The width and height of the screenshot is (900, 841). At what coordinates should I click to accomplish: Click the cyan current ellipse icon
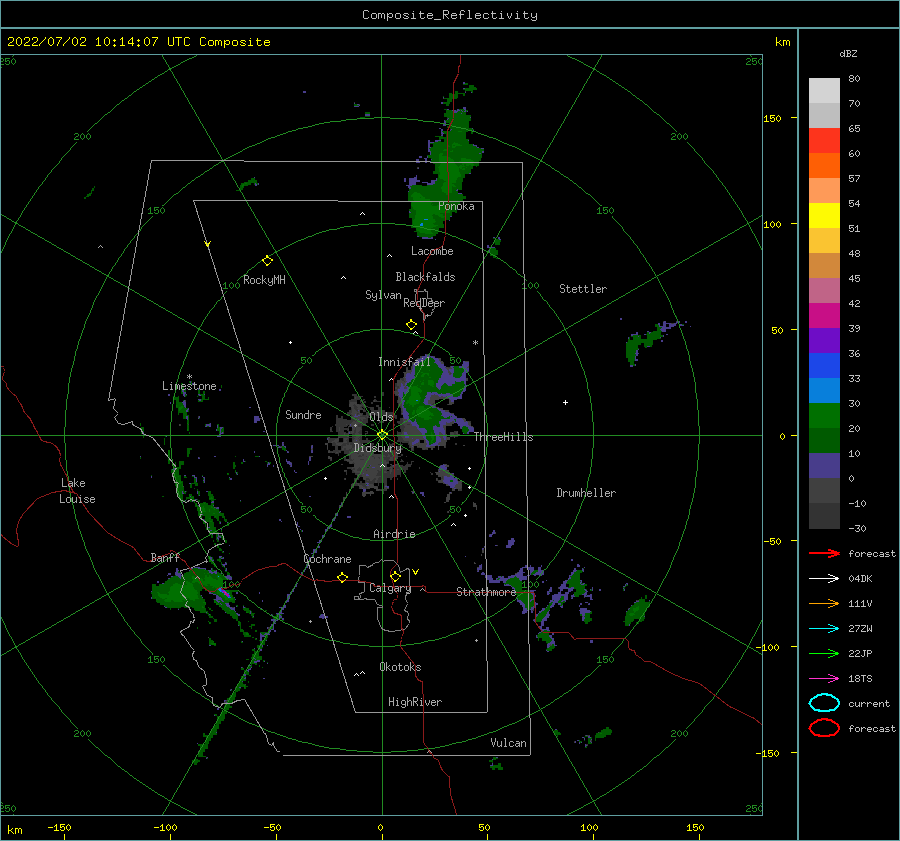point(824,703)
